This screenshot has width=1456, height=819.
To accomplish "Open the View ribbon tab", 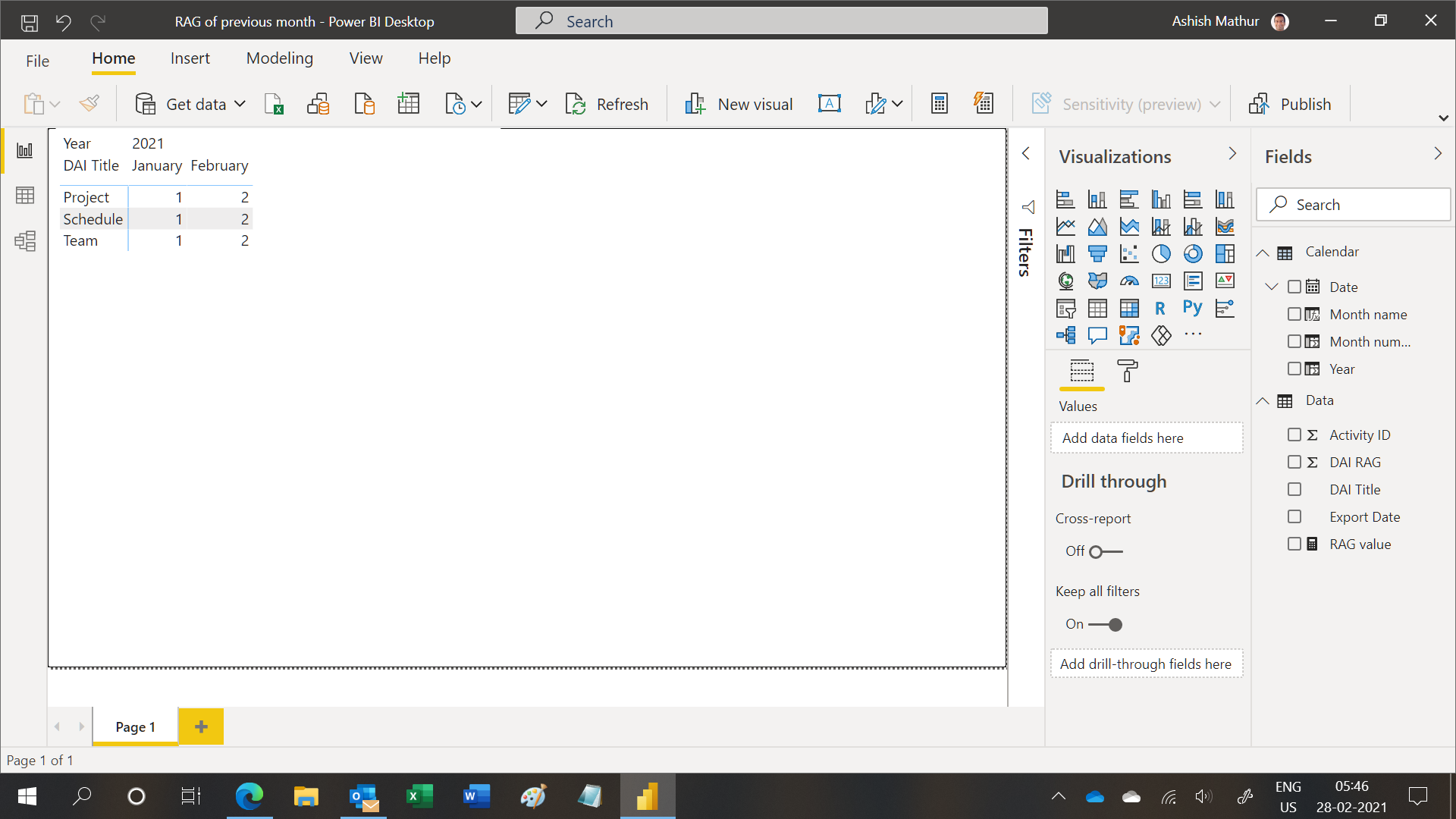I will coord(366,58).
